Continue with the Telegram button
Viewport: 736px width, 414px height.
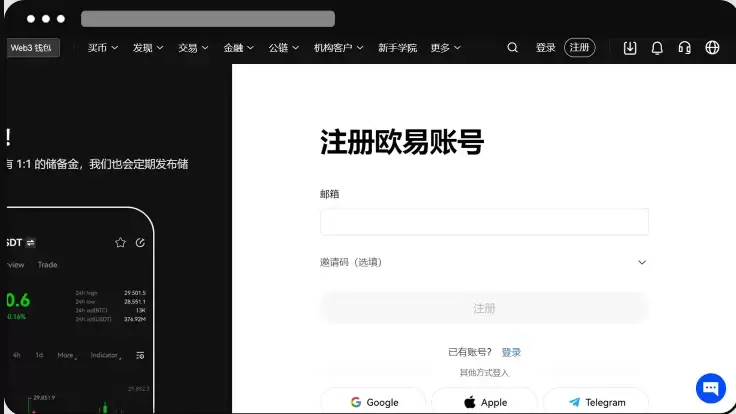point(596,402)
